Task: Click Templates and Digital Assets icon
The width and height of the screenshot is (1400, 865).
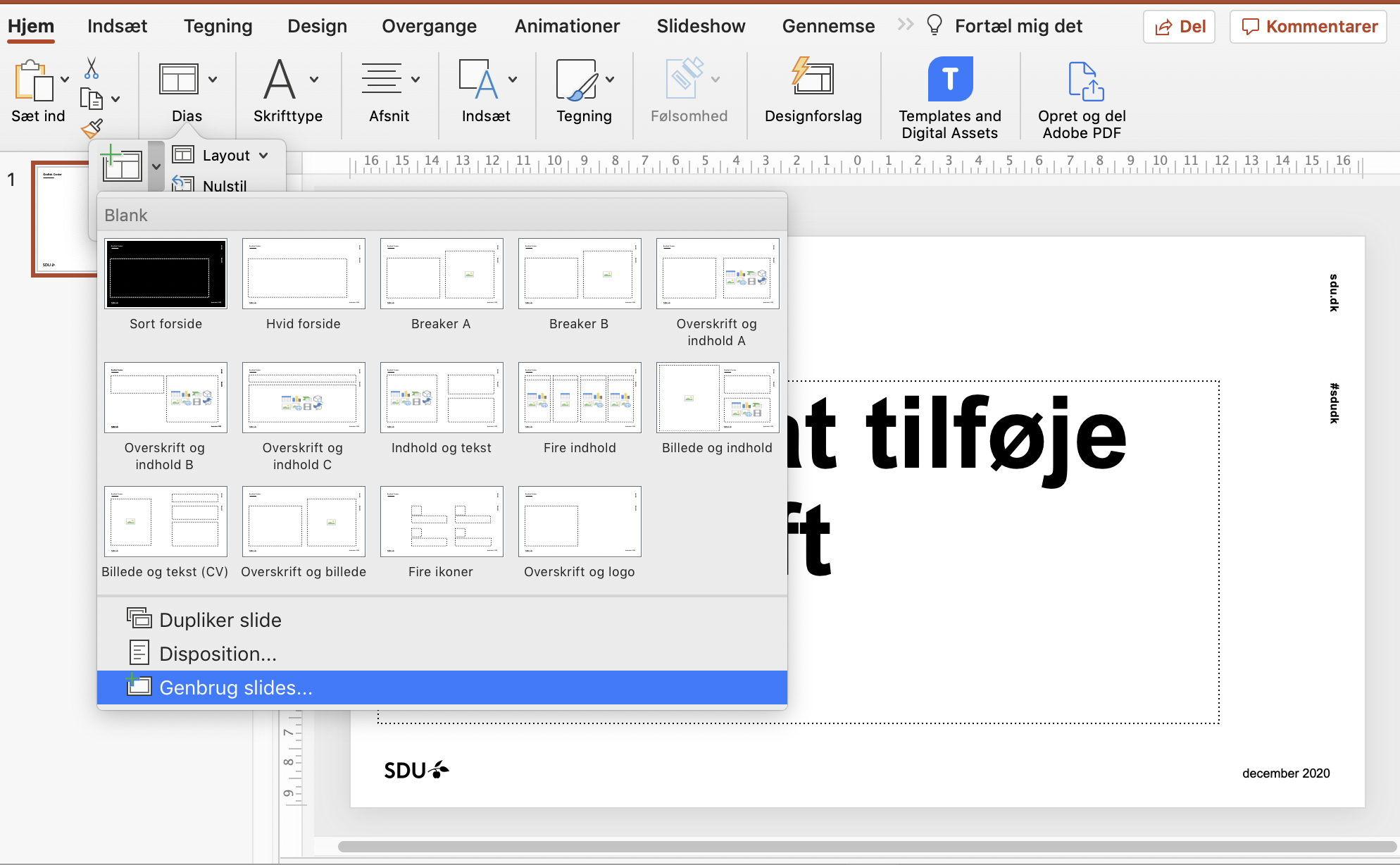Action: pos(949,79)
